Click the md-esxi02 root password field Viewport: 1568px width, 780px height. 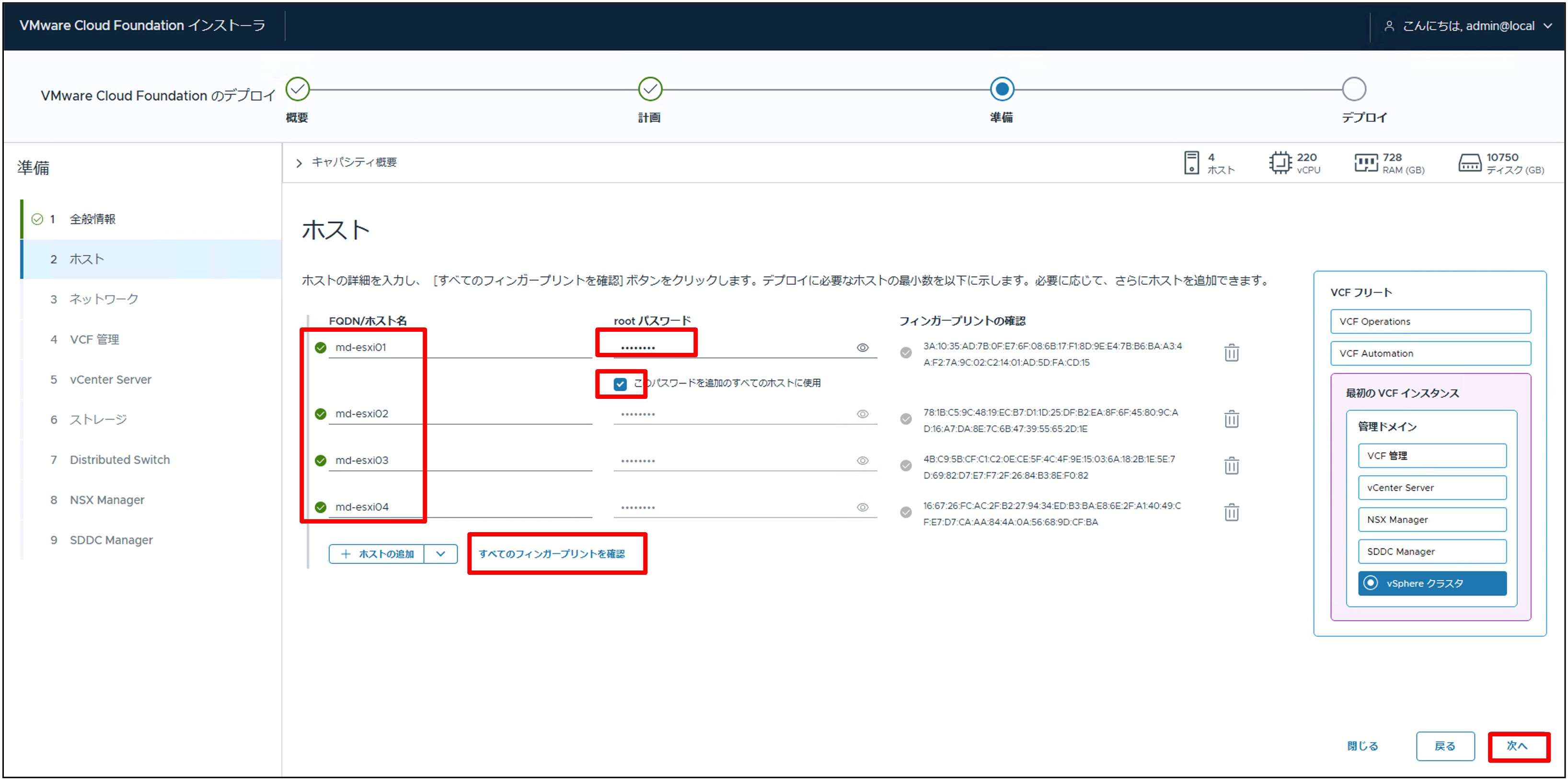pos(745,414)
